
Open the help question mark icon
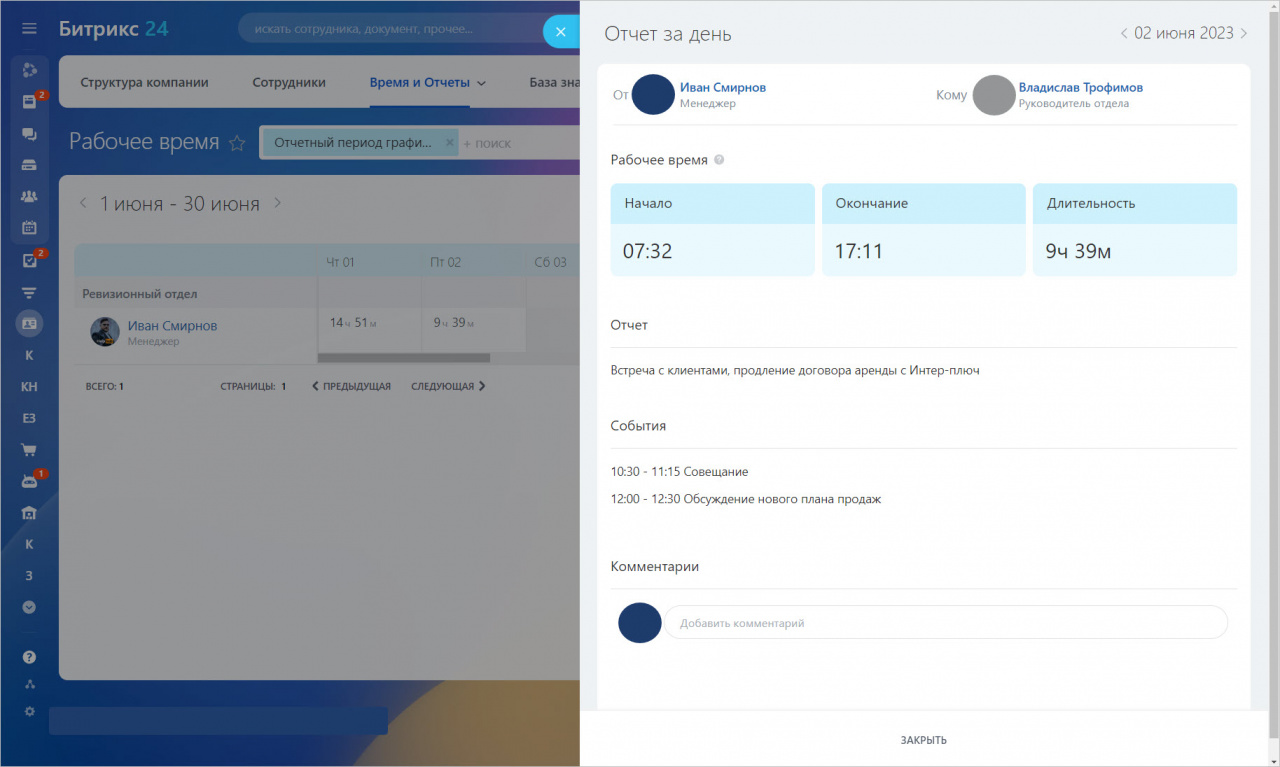29,657
